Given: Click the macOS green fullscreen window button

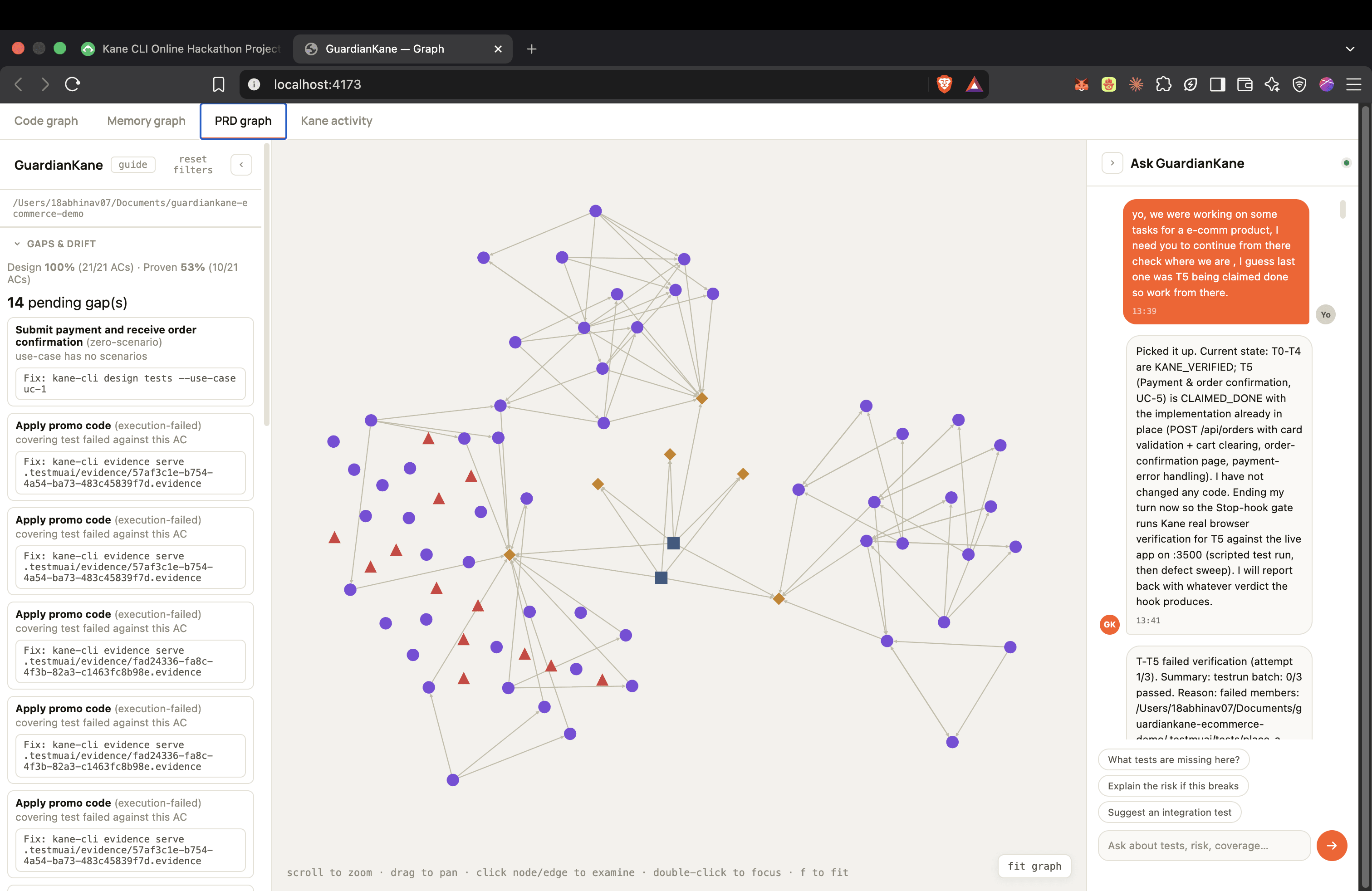Looking at the screenshot, I should [x=60, y=49].
